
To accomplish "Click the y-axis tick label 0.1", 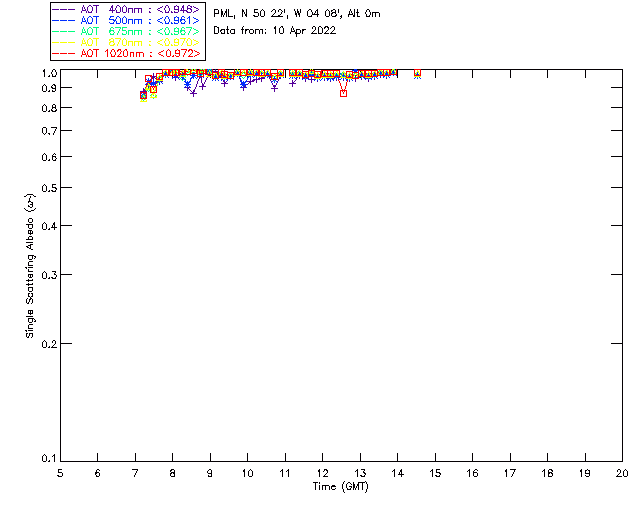I will [49, 459].
